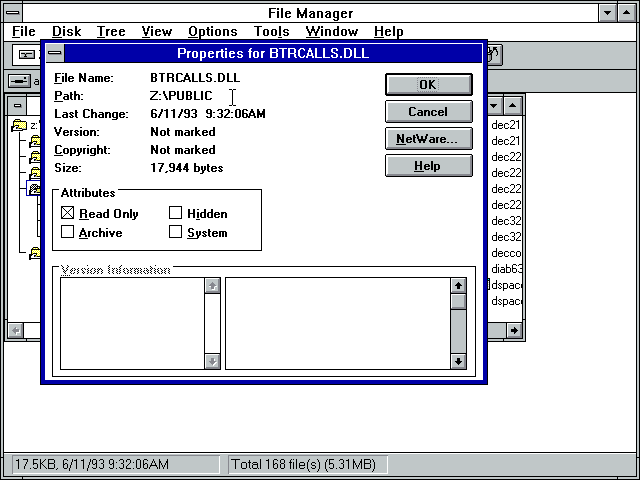
Task: Click status bar text 17.5KB, 6/11/93 9:32:06AM
Action: point(92,464)
